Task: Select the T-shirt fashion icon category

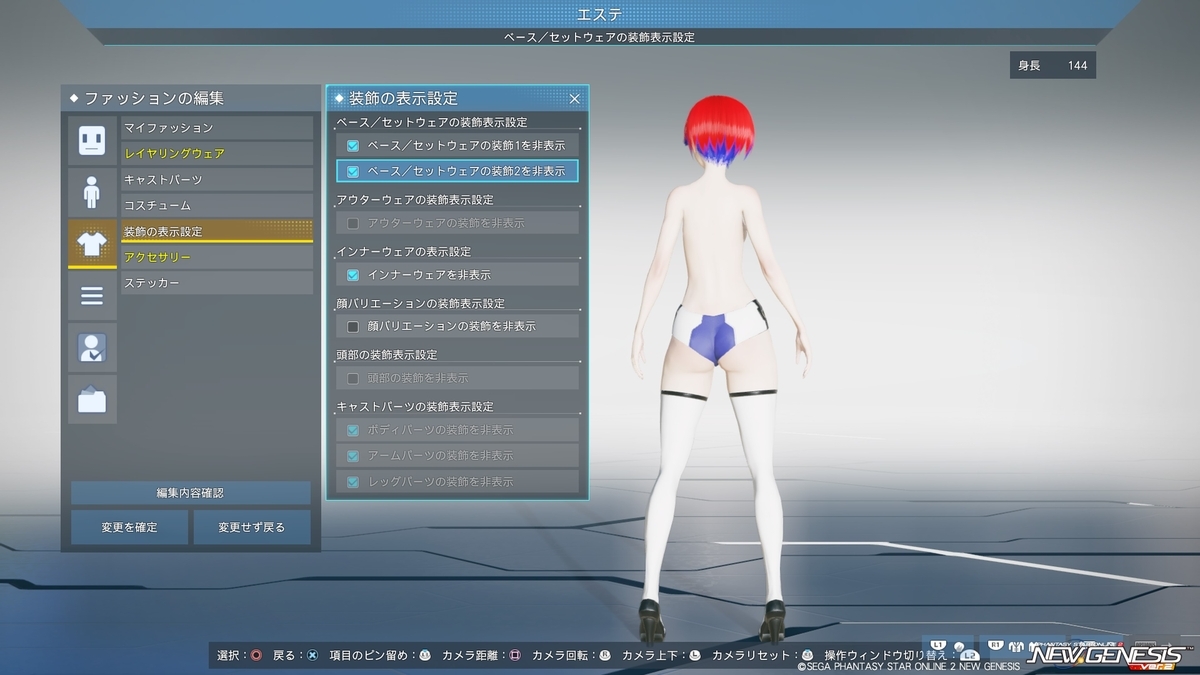Action: click(x=92, y=244)
